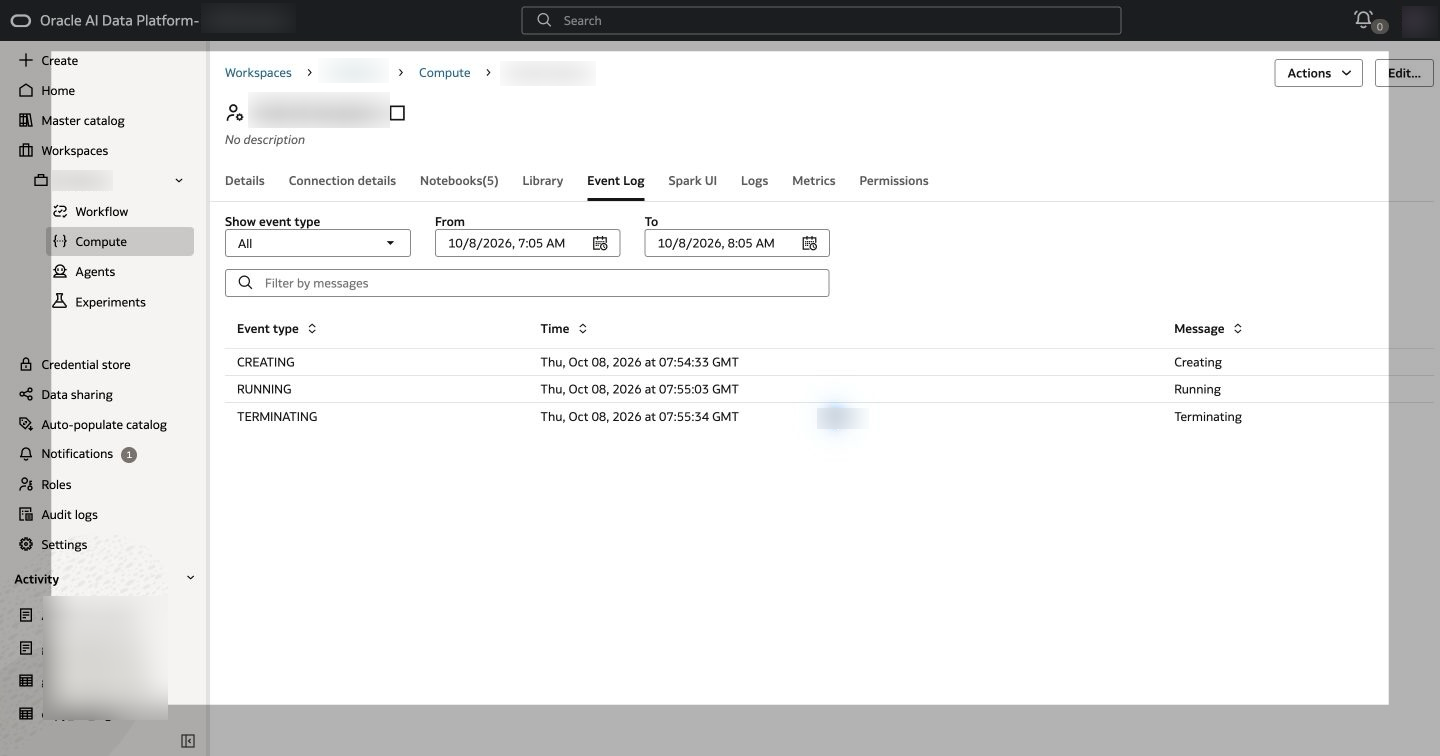The width and height of the screenshot is (1440, 756).
Task: Open the Spark UI tab
Action: pyautogui.click(x=692, y=181)
